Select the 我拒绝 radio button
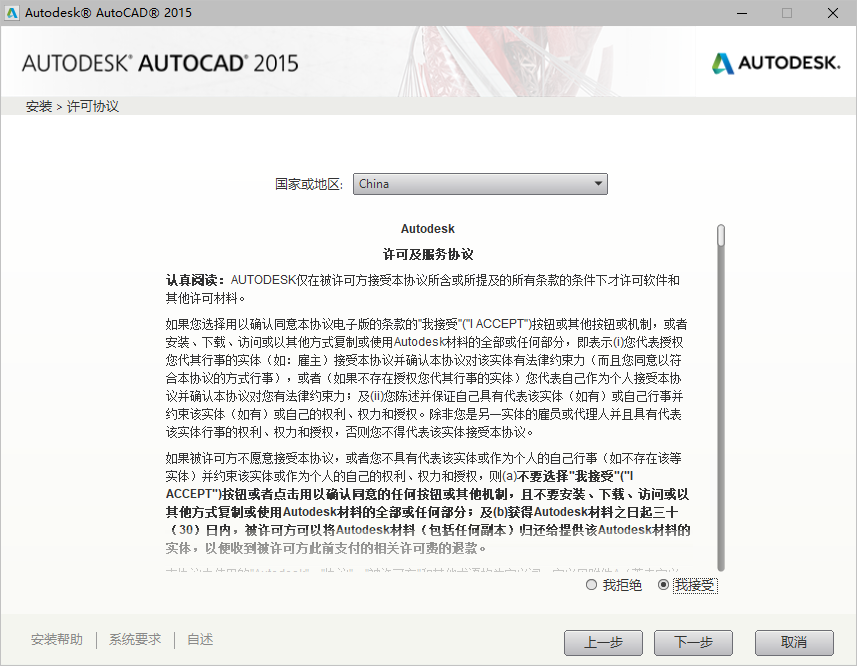 (591, 585)
